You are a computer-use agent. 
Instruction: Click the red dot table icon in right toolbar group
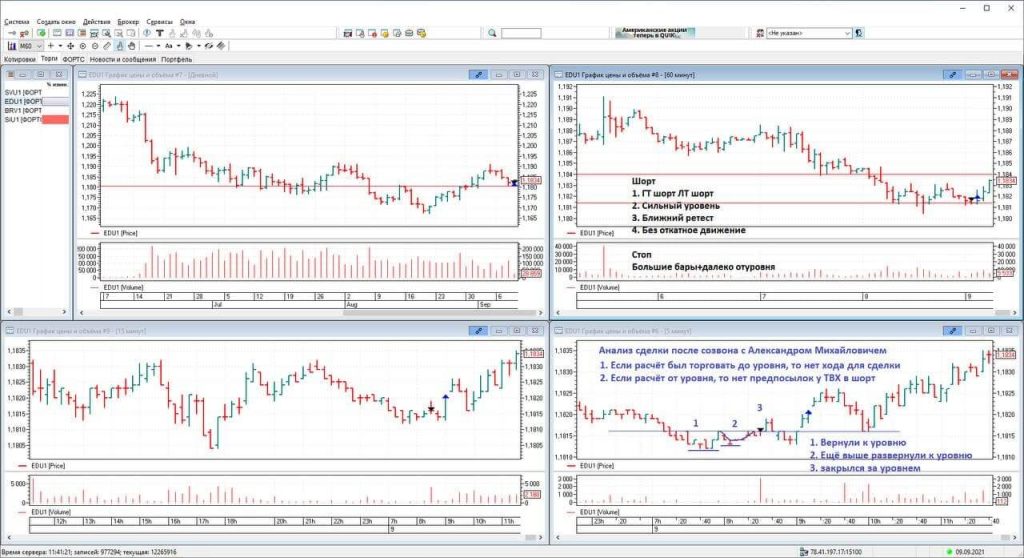(372, 33)
